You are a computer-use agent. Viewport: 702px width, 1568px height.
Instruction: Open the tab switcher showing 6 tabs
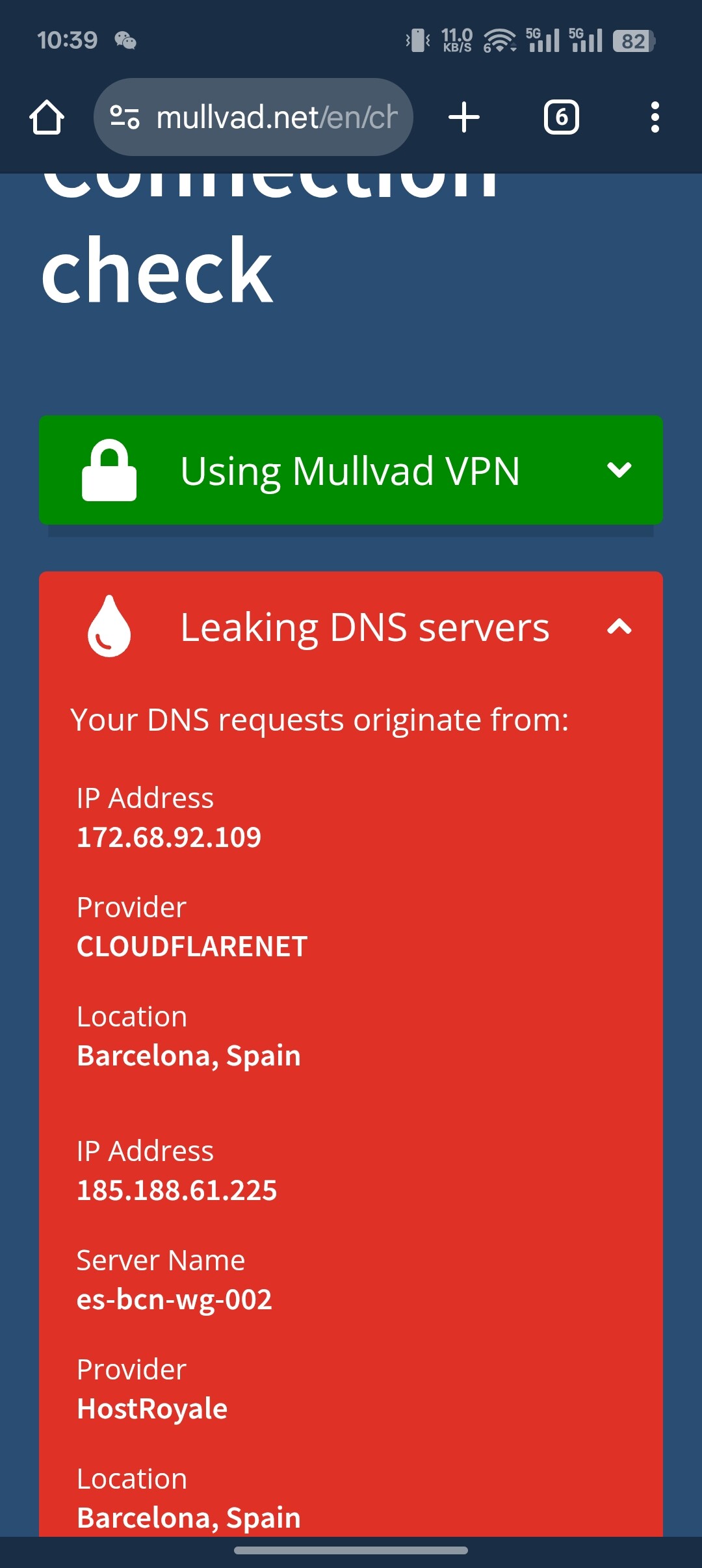click(561, 118)
